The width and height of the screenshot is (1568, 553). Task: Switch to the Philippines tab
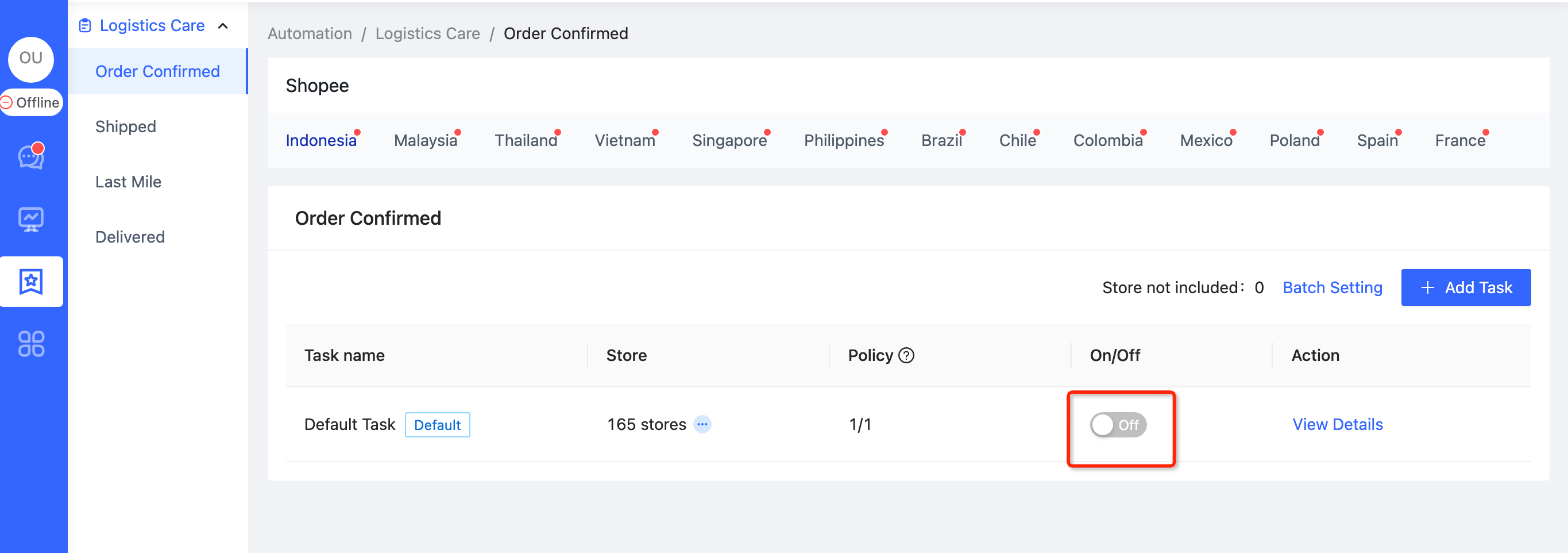(843, 140)
